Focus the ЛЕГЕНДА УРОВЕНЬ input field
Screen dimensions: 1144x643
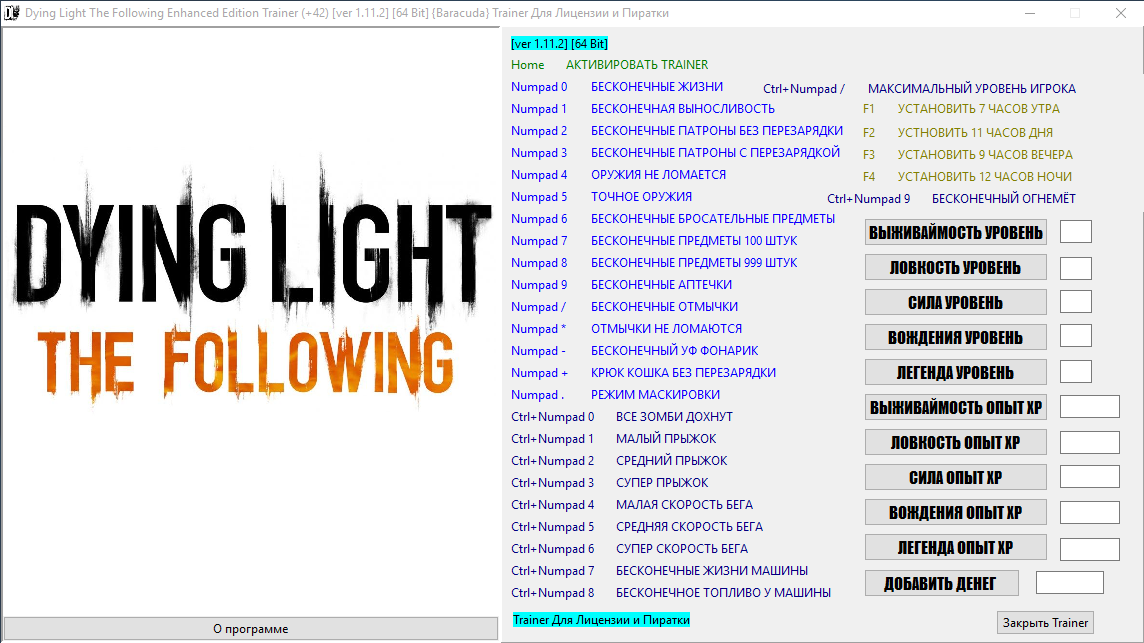point(1076,371)
